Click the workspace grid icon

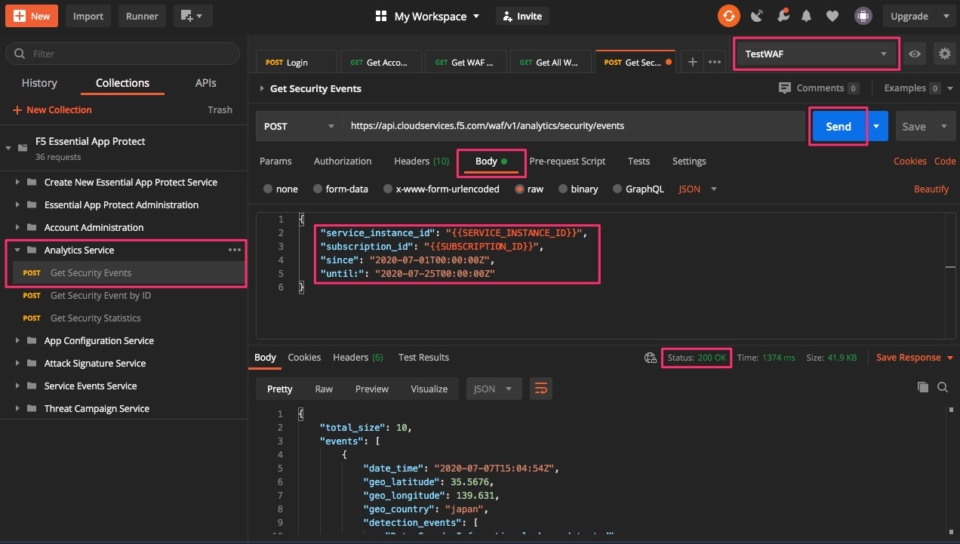381,16
